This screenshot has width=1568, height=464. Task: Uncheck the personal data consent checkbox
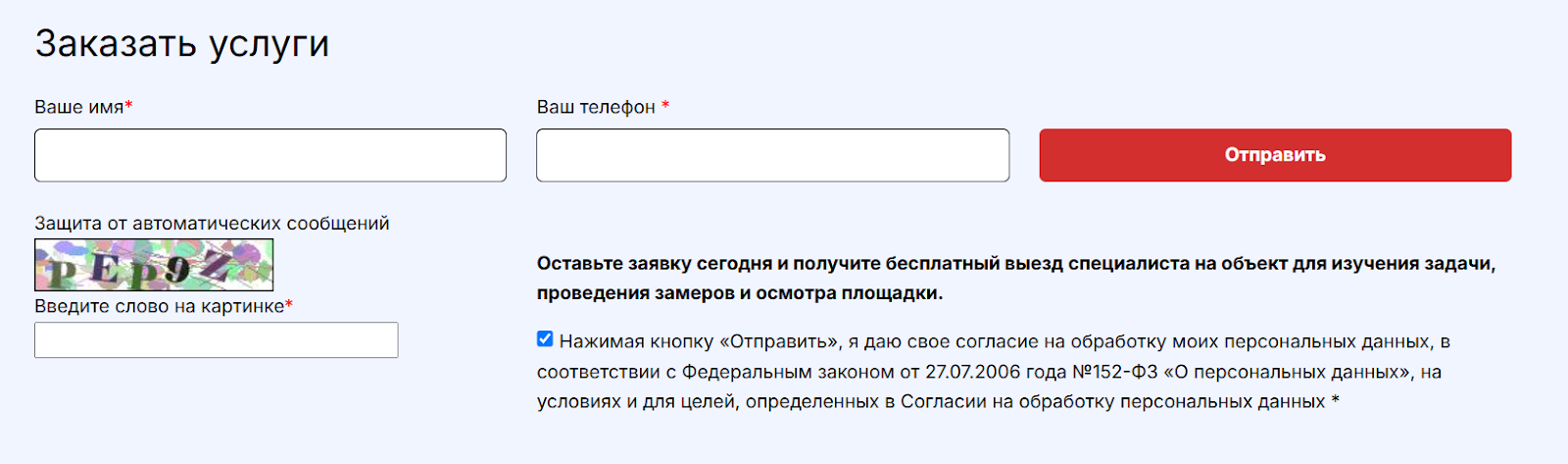coord(545,339)
